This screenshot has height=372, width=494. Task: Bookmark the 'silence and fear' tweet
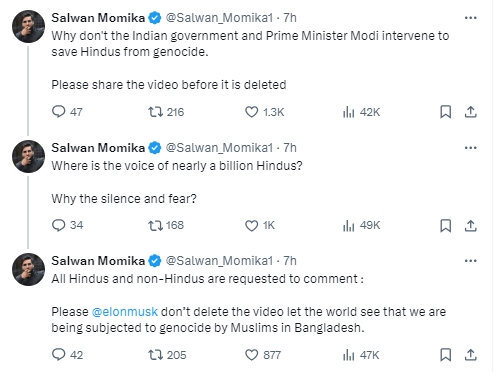tap(446, 226)
